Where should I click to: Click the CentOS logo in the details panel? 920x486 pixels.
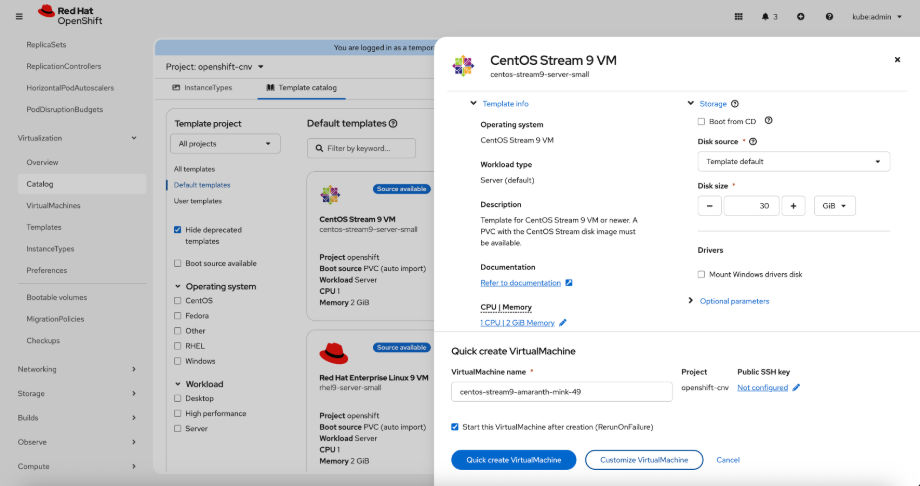coord(463,66)
